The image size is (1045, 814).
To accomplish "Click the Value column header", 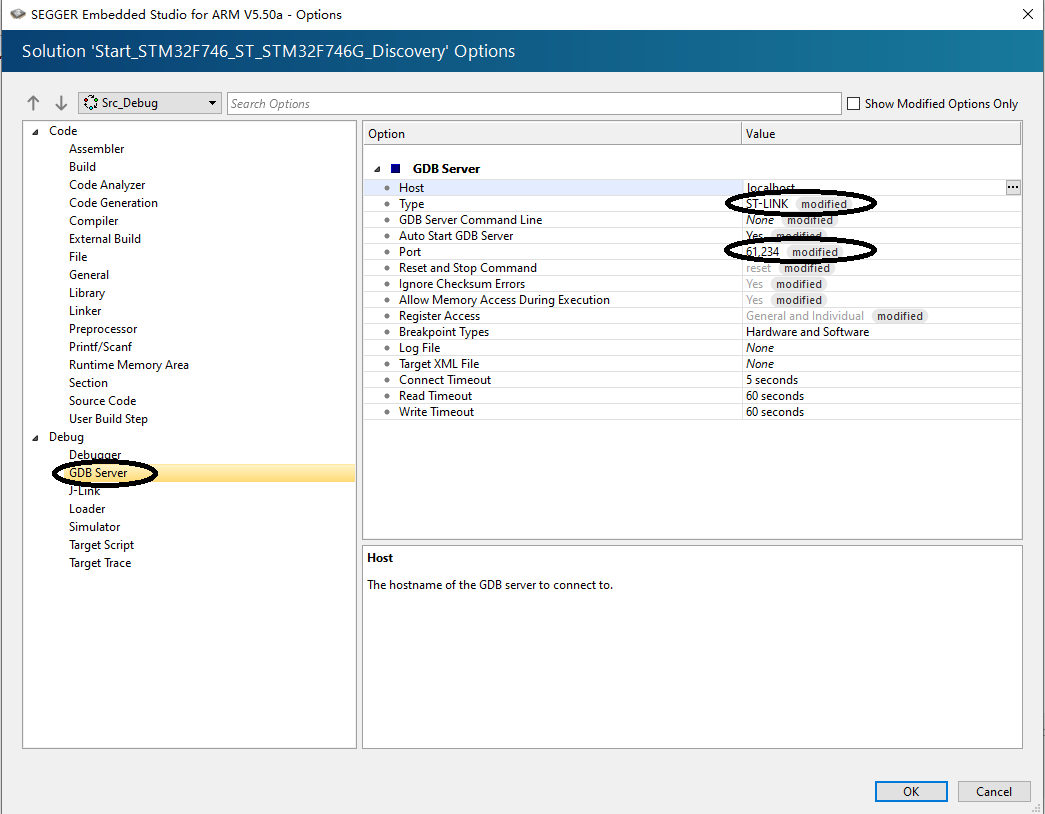I will (881, 133).
